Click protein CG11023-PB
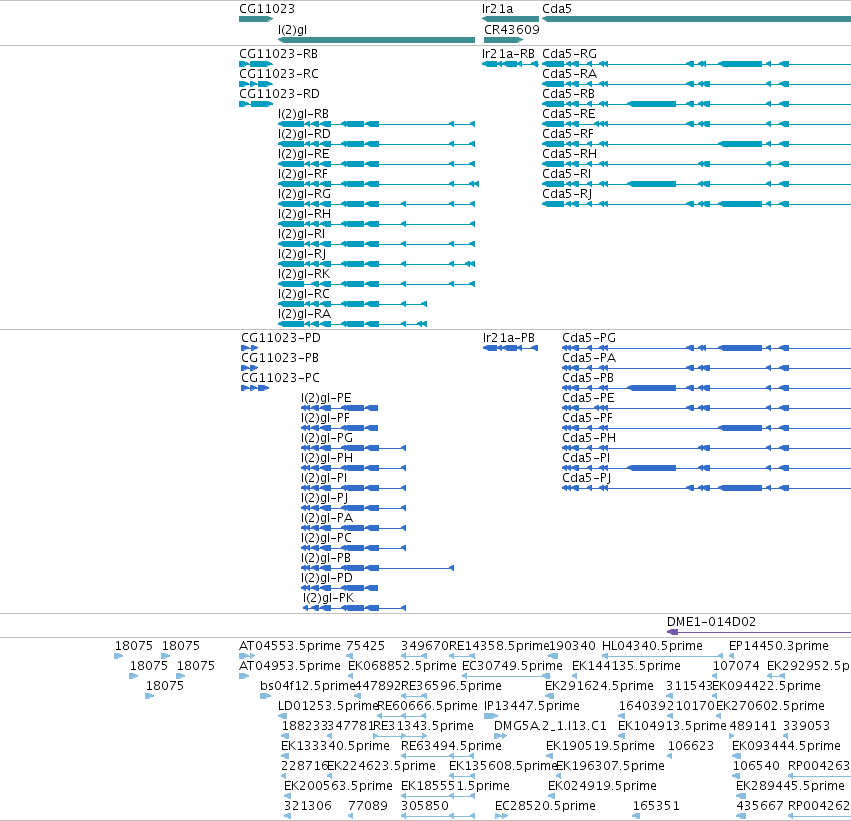The height and width of the screenshot is (821, 851). coord(250,368)
